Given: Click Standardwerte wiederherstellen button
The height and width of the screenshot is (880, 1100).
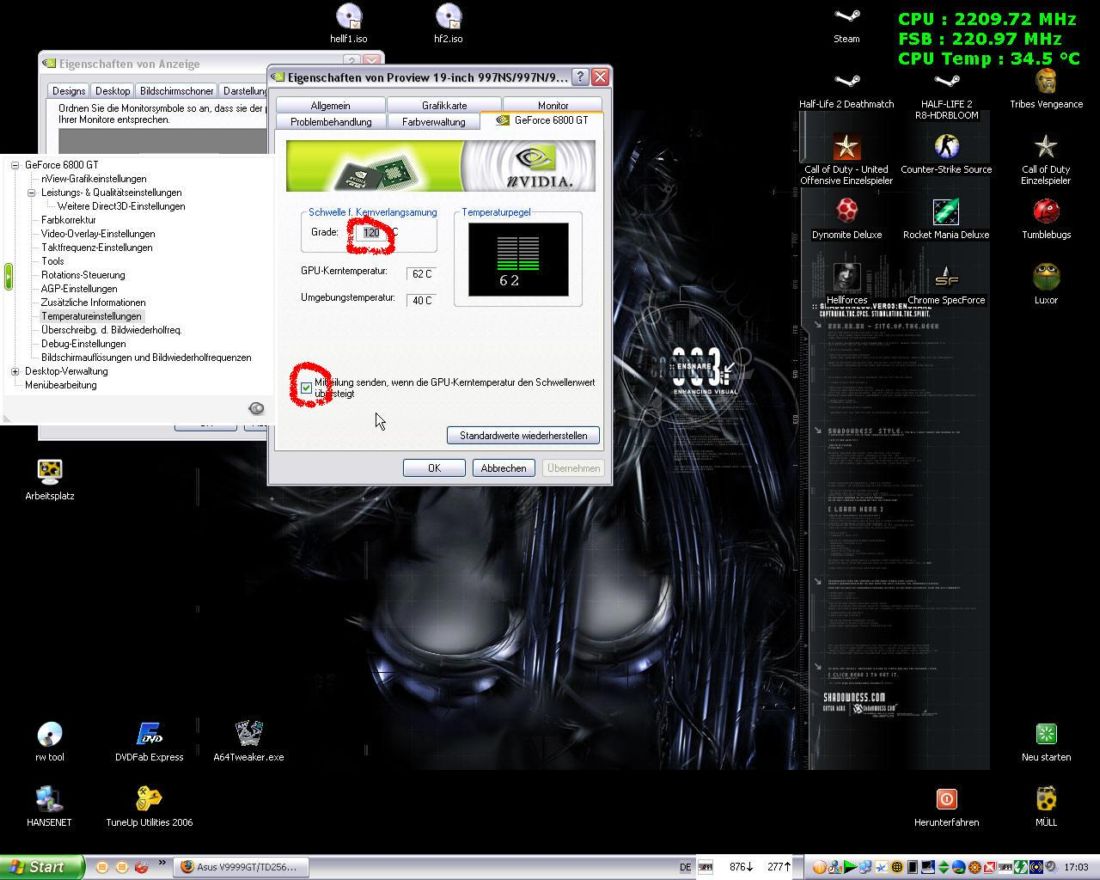Looking at the screenshot, I should [523, 435].
